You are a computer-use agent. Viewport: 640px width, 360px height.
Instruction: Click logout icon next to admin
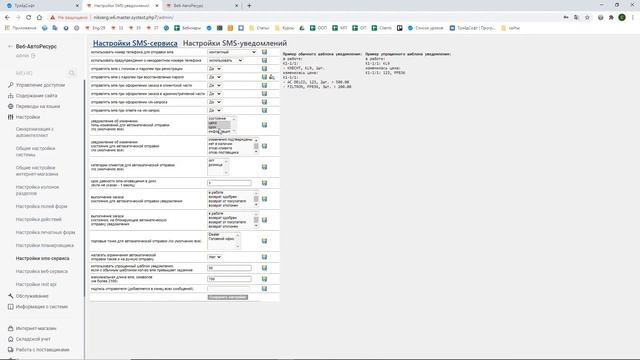[x=33, y=56]
